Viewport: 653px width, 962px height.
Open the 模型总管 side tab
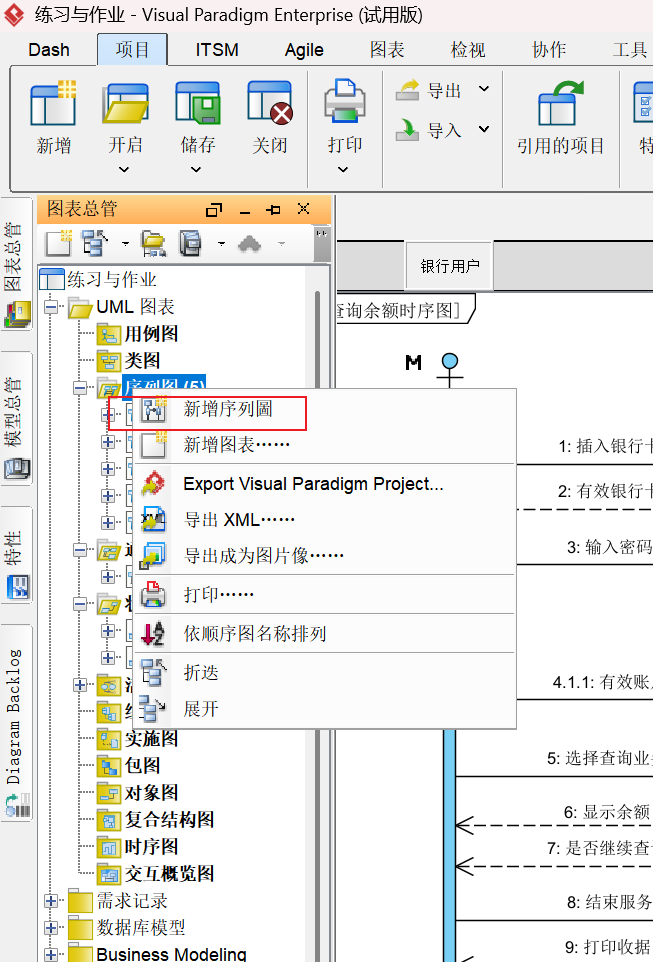[x=17, y=418]
